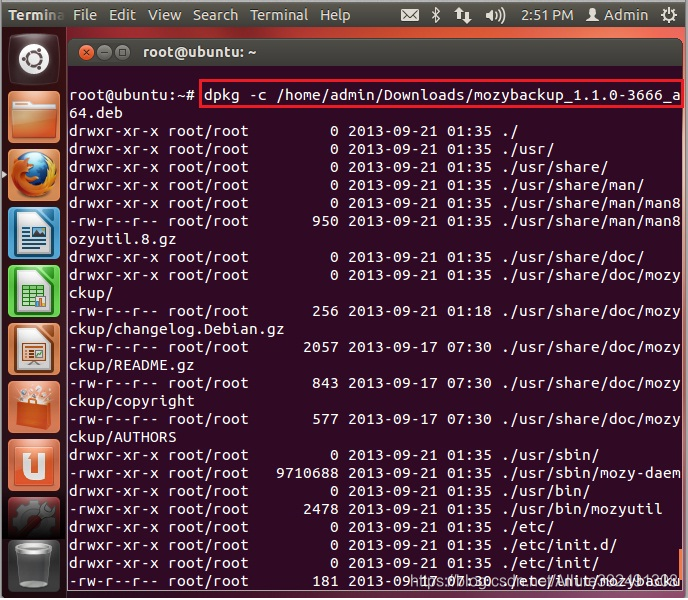Image resolution: width=688 pixels, height=600 pixels.
Task: Open Ubuntu One launcher icon
Action: pos(34,465)
